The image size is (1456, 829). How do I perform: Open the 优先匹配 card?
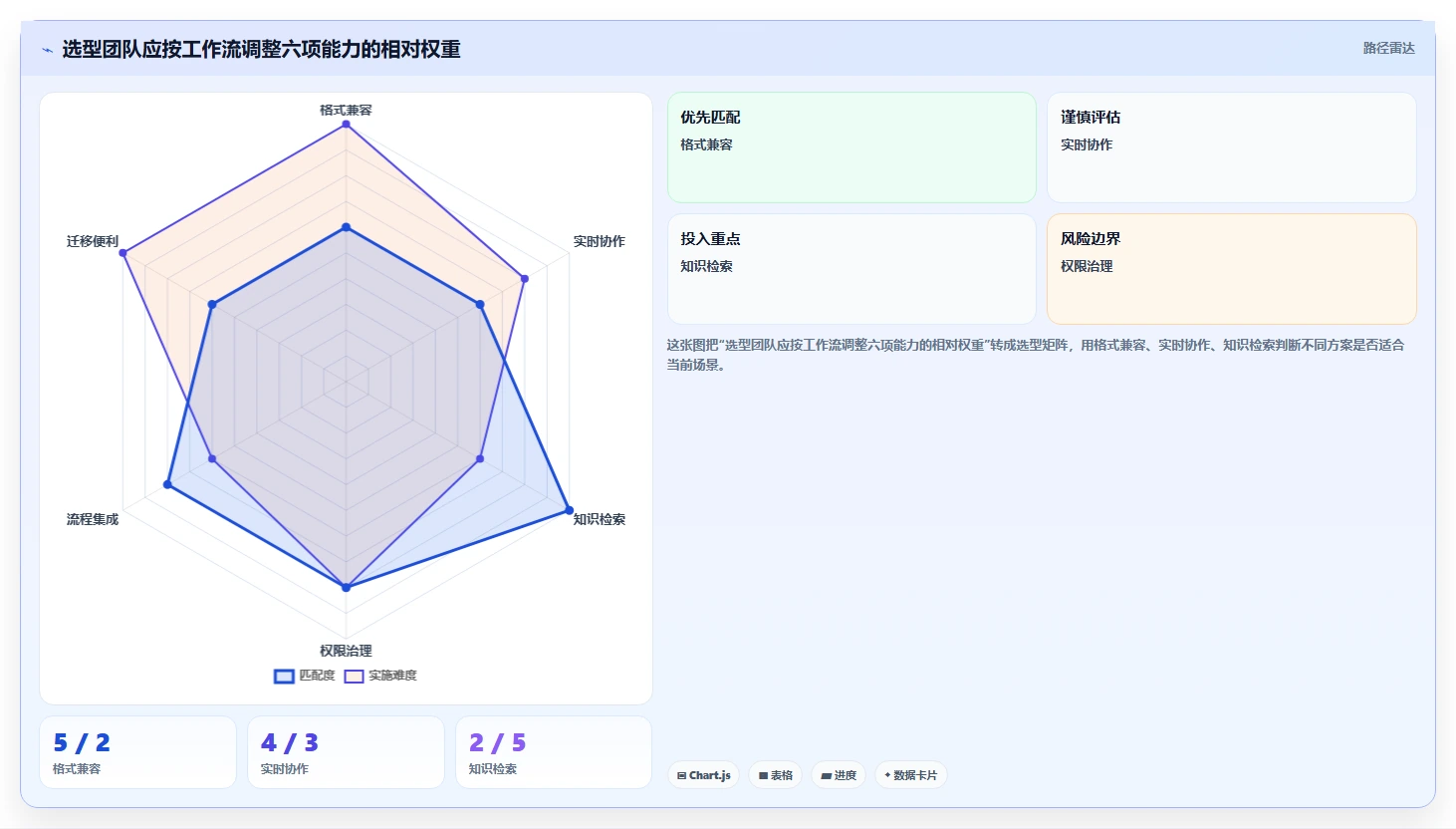[851, 147]
